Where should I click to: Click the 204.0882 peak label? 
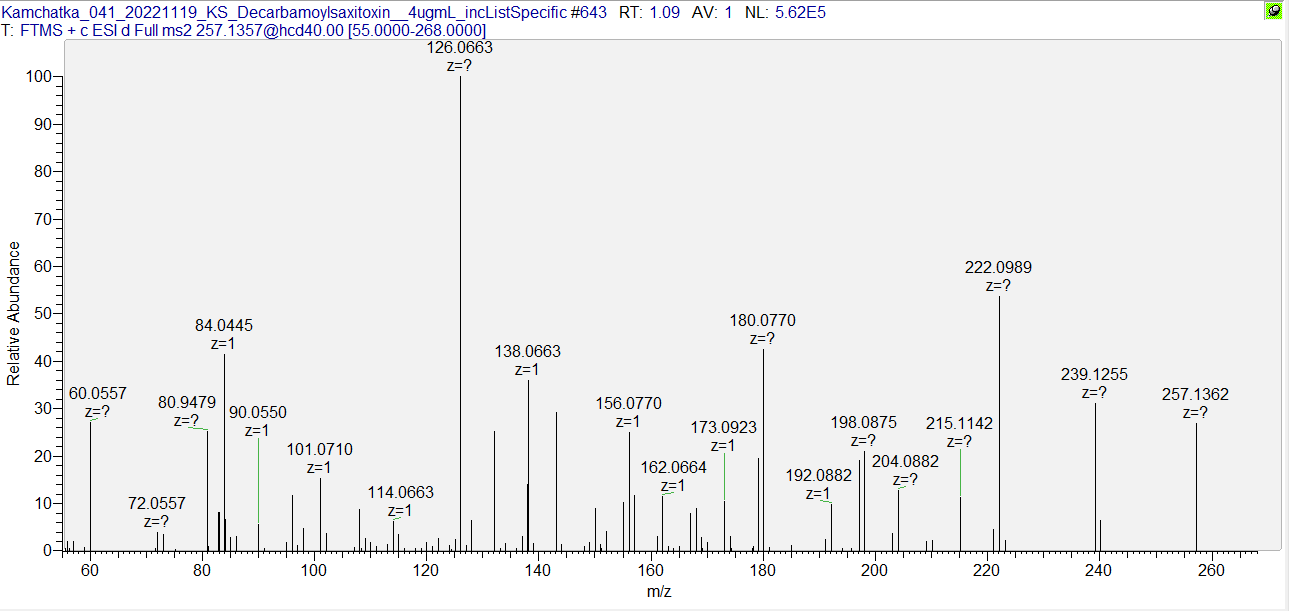click(x=905, y=461)
